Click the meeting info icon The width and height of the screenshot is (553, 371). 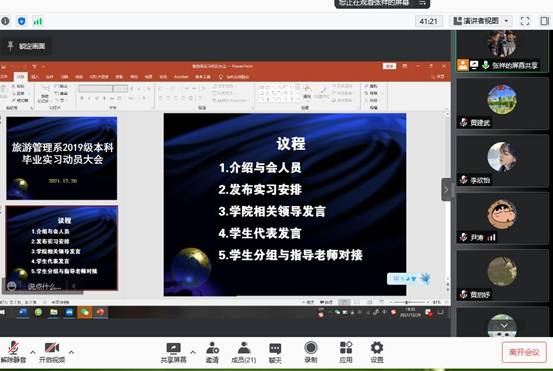pyautogui.click(x=5, y=21)
